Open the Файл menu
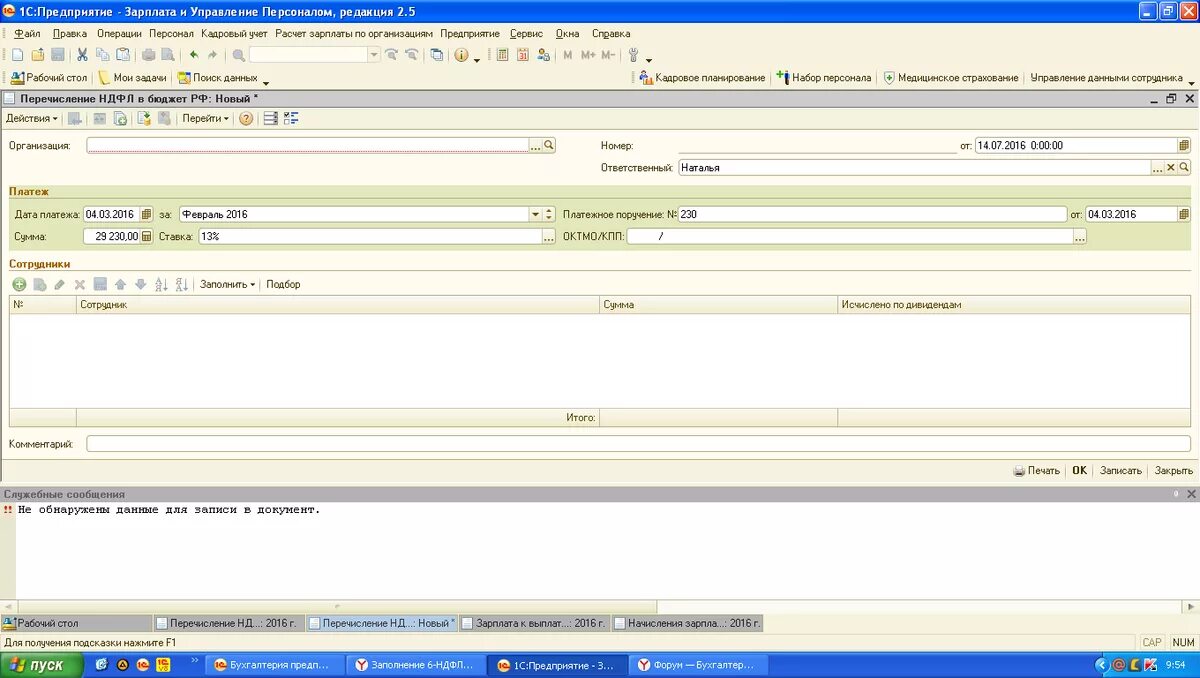The height and width of the screenshot is (678, 1200). (27, 33)
